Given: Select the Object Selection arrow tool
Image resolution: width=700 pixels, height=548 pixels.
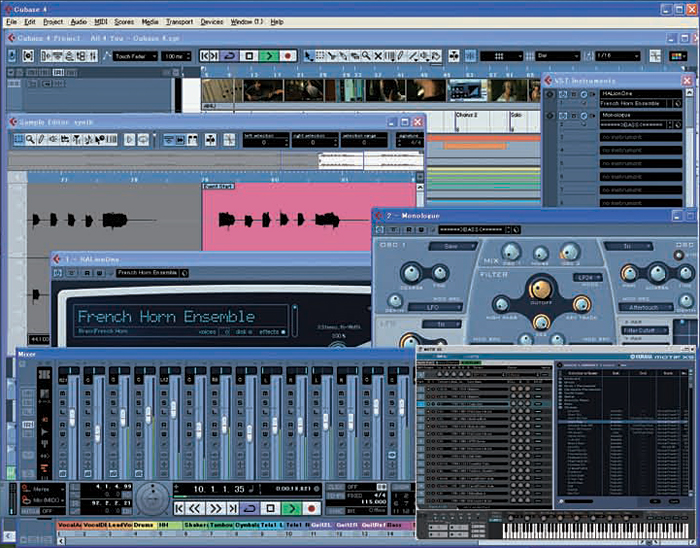Looking at the screenshot, I should click(x=308, y=56).
